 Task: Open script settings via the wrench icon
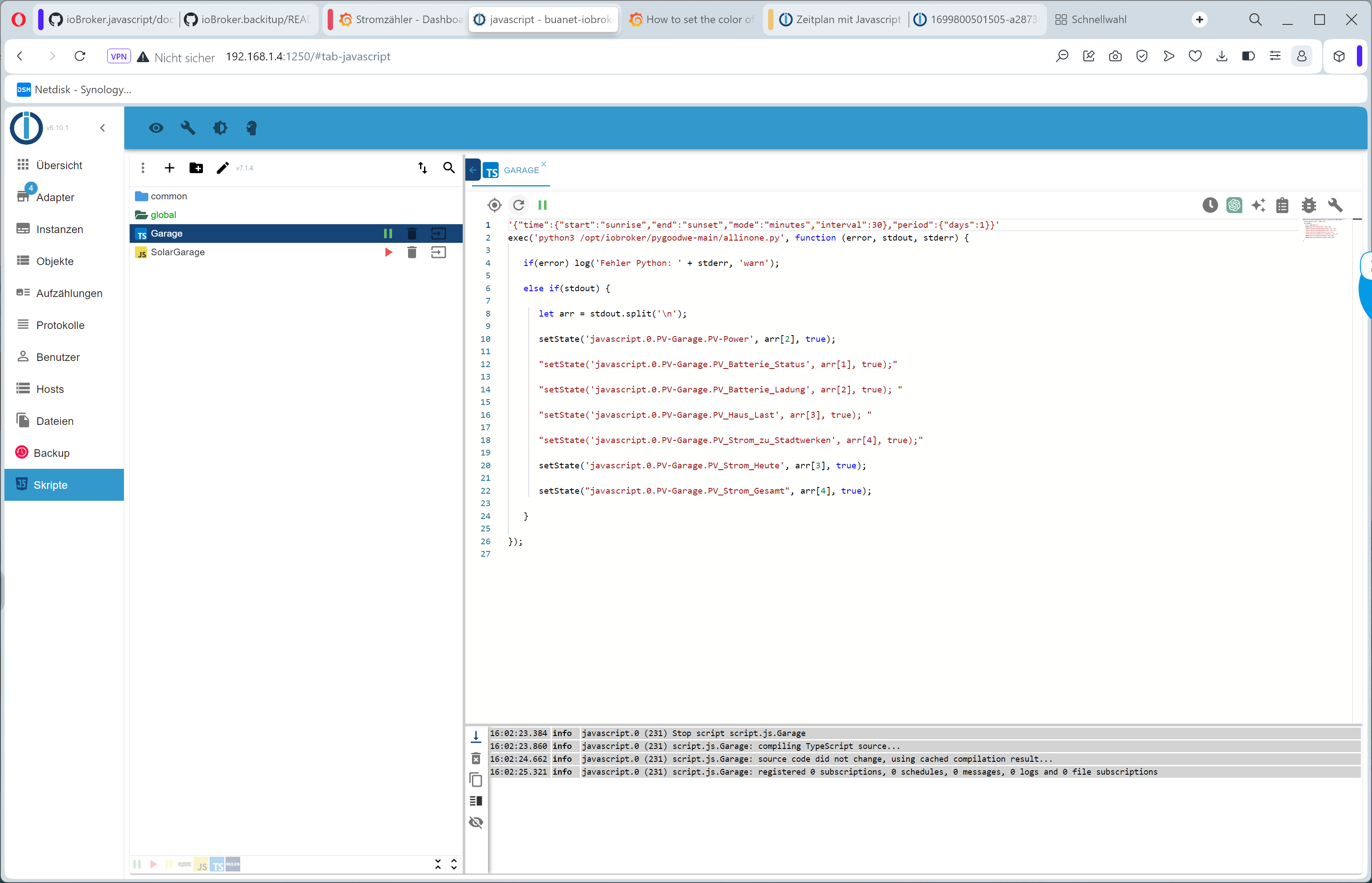(1335, 205)
